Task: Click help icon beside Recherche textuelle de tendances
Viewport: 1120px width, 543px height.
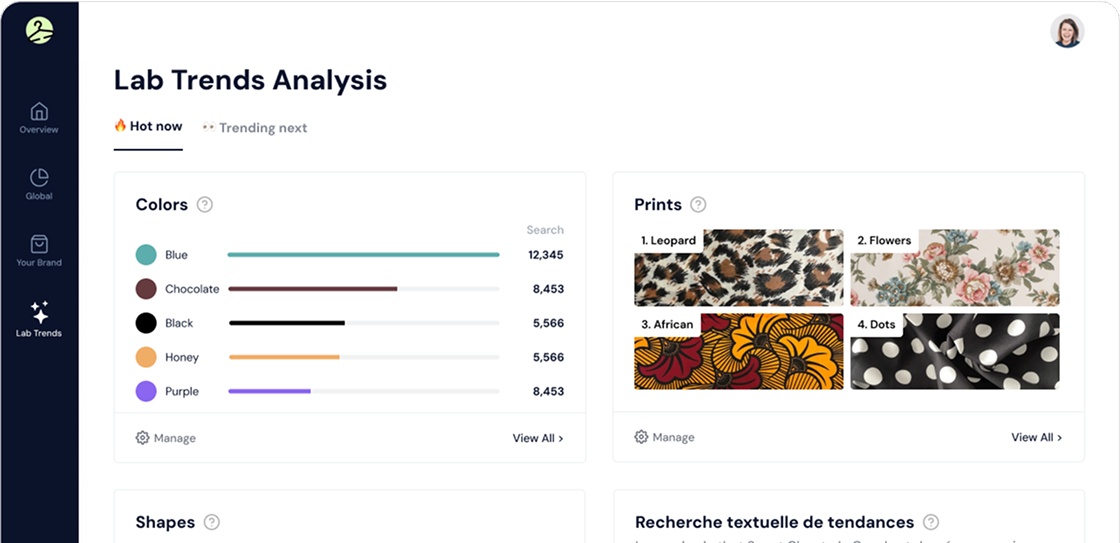Action: point(931,522)
